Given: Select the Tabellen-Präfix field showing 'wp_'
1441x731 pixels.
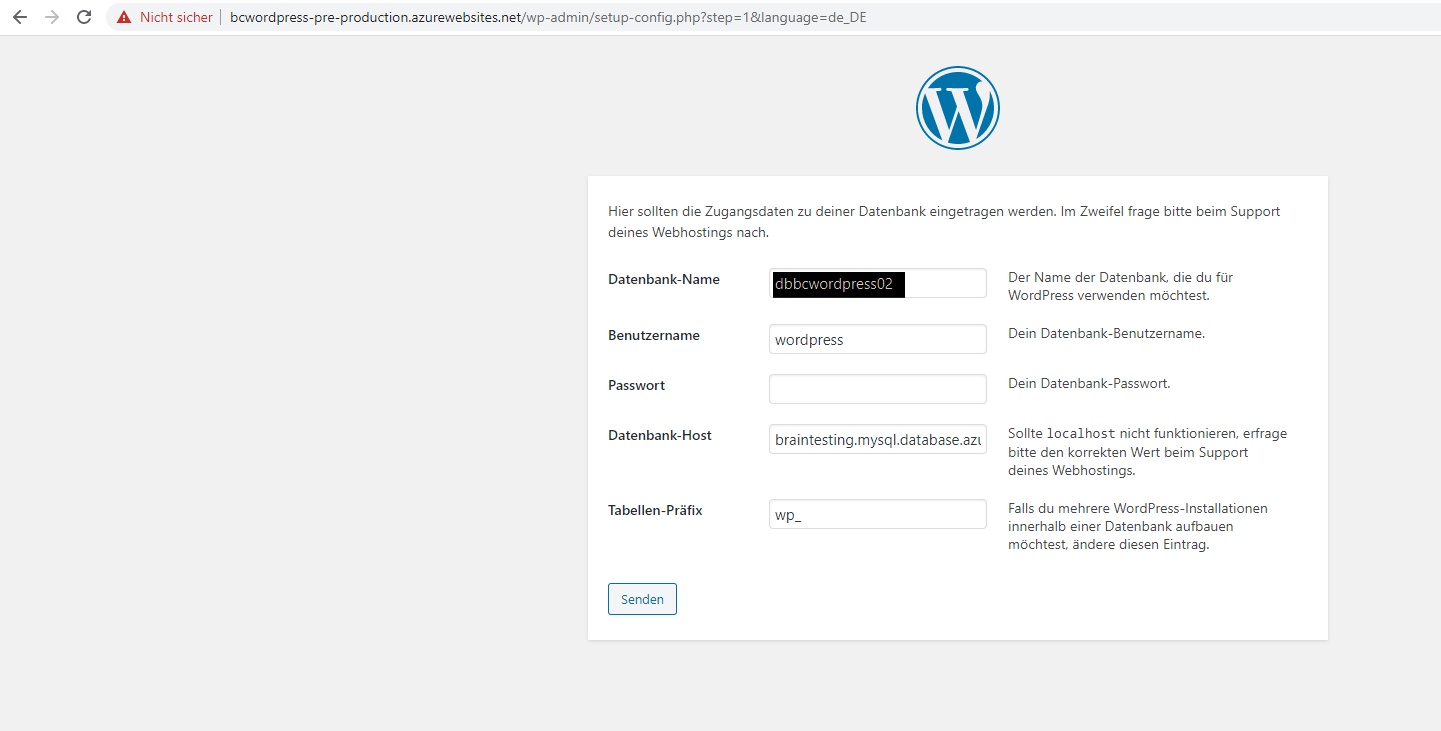Looking at the screenshot, I should (877, 514).
